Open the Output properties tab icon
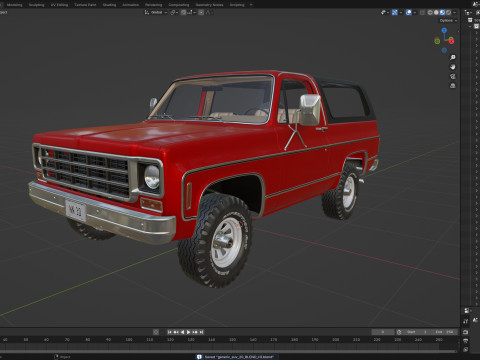480x360 pixels. [466, 341]
